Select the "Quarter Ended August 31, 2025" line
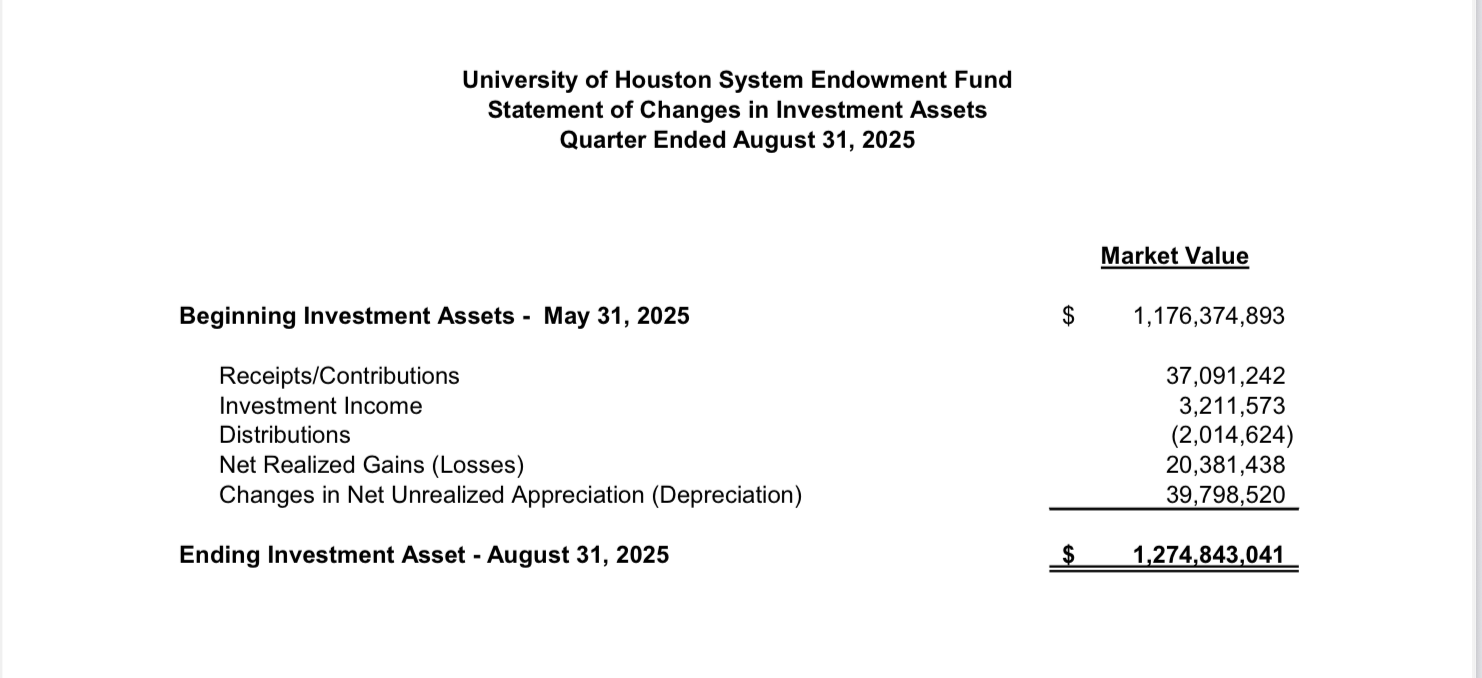1482x678 pixels. pyautogui.click(x=737, y=140)
